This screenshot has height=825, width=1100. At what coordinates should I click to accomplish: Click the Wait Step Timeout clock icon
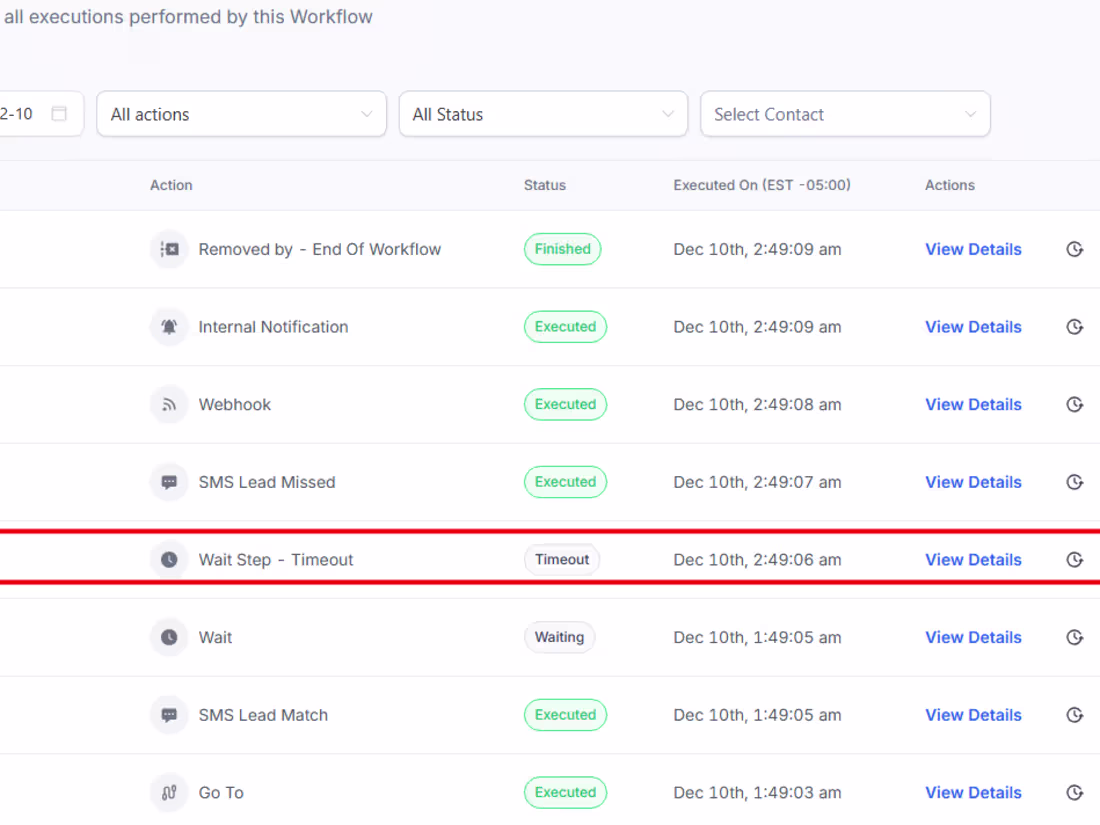(169, 560)
